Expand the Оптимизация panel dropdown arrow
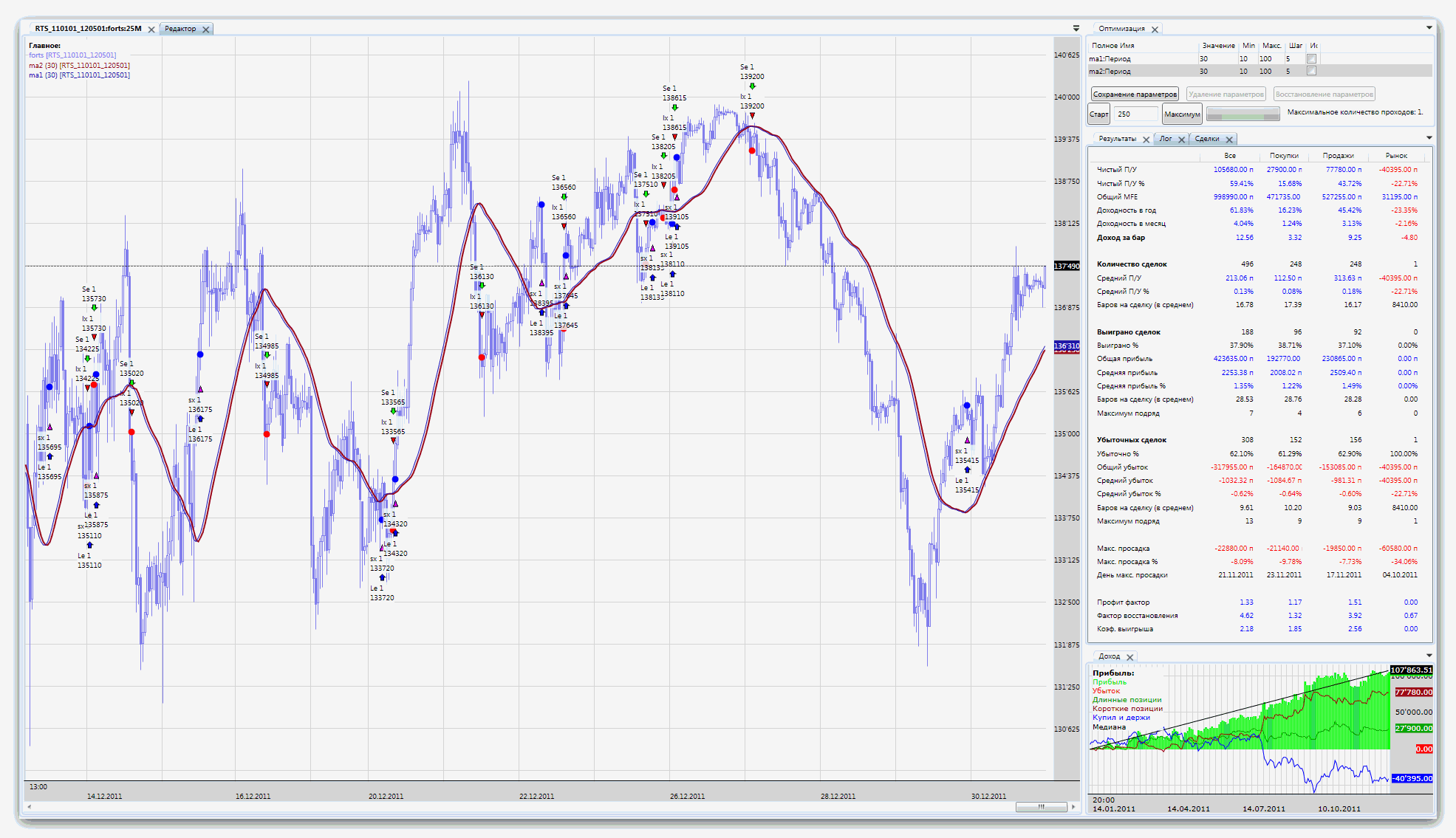 (x=1429, y=28)
